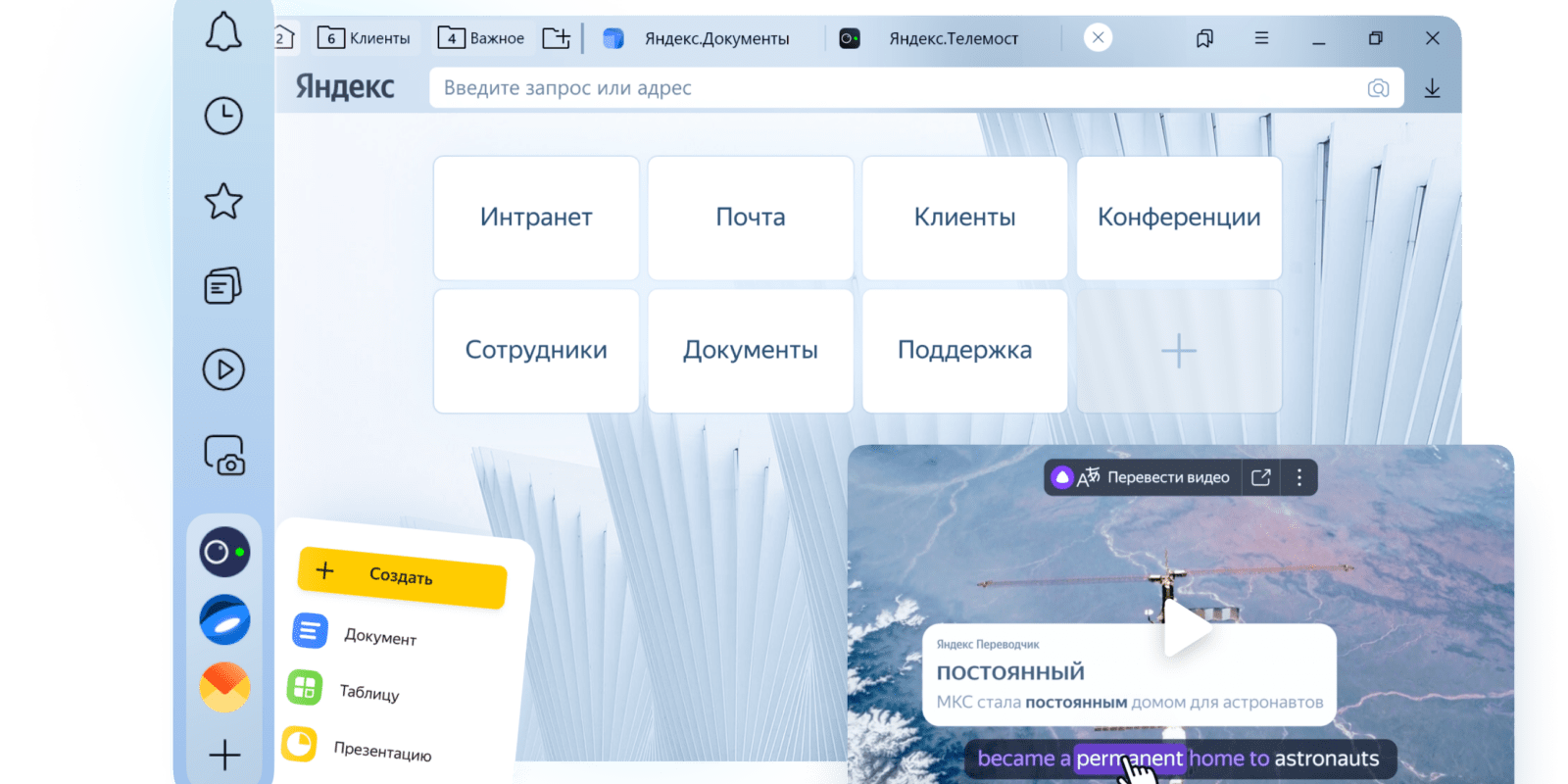Click the yellow Создать button
The image size is (1568, 784).
(402, 577)
